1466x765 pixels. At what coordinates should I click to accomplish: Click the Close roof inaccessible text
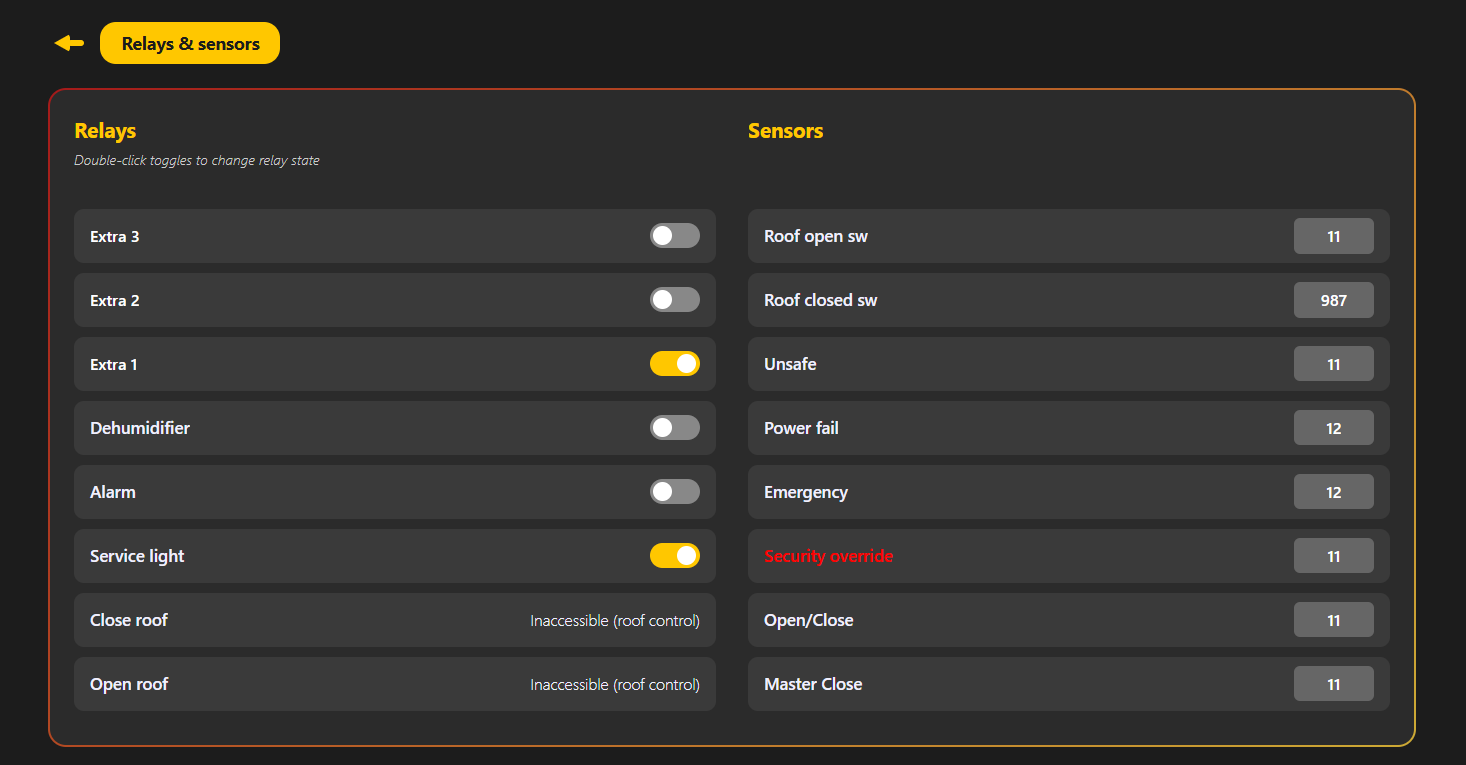(614, 621)
